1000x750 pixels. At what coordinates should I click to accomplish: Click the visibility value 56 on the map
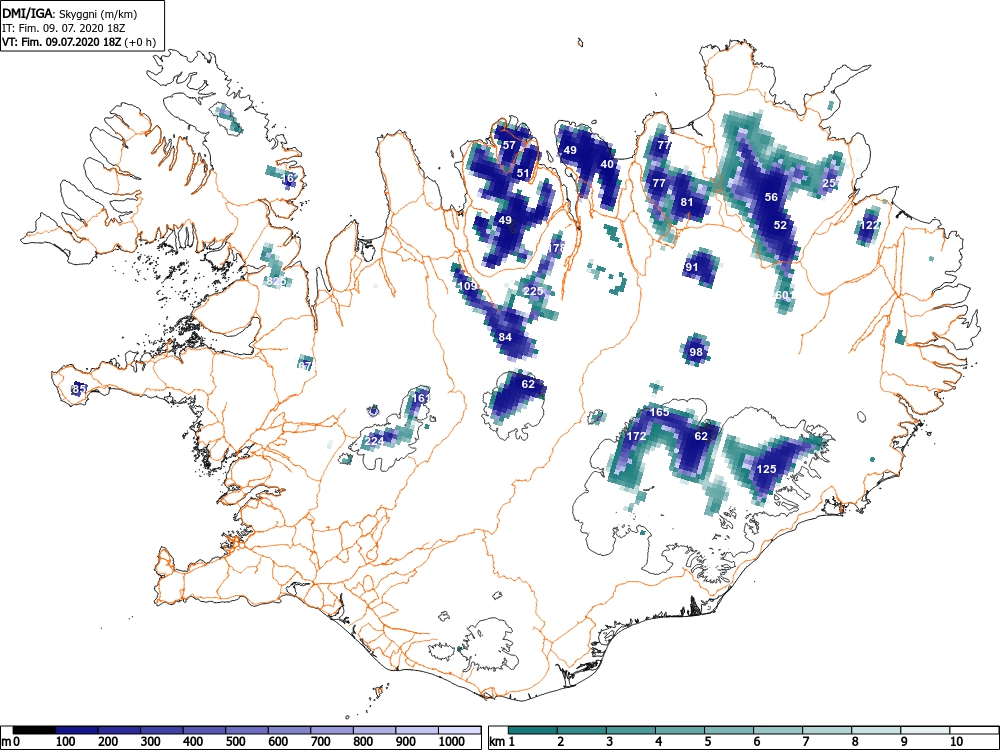click(x=771, y=197)
